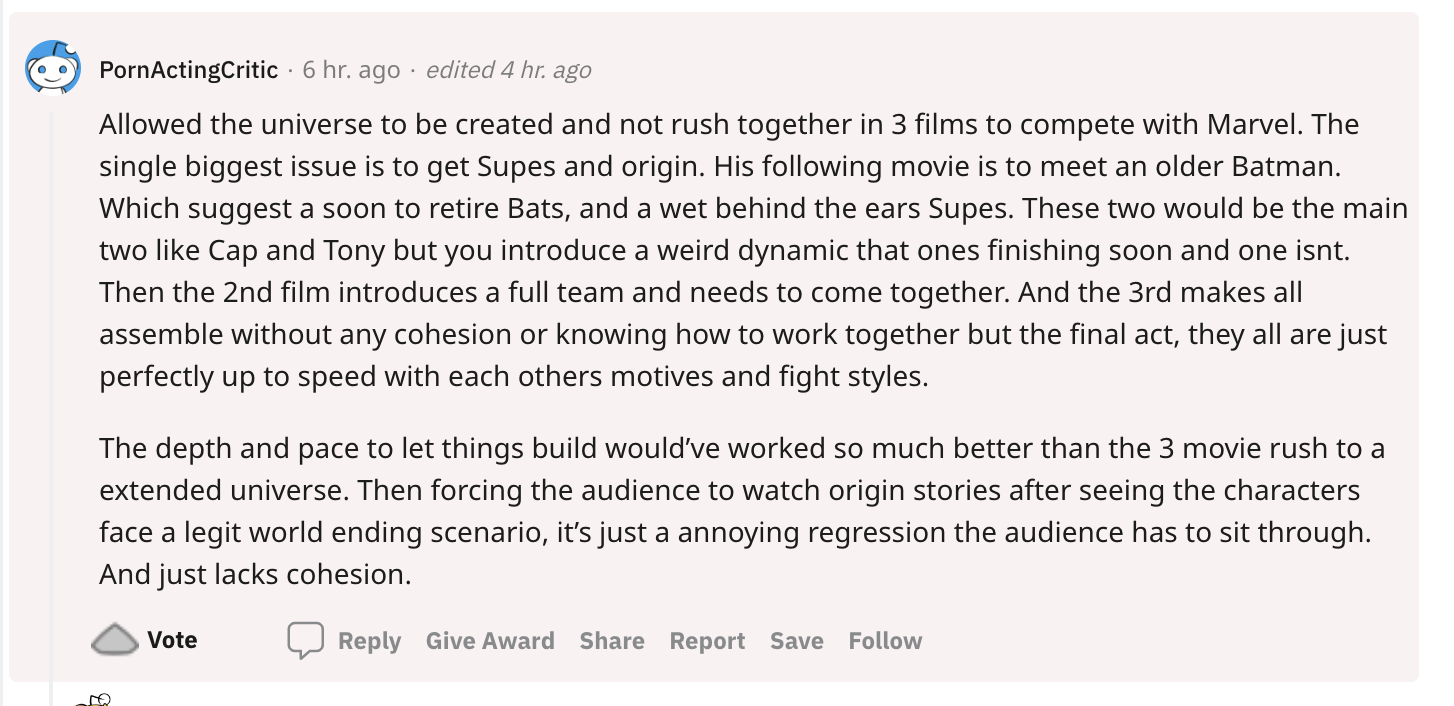Viewport: 1454px width, 706px height.
Task: Report this comment
Action: (x=707, y=641)
